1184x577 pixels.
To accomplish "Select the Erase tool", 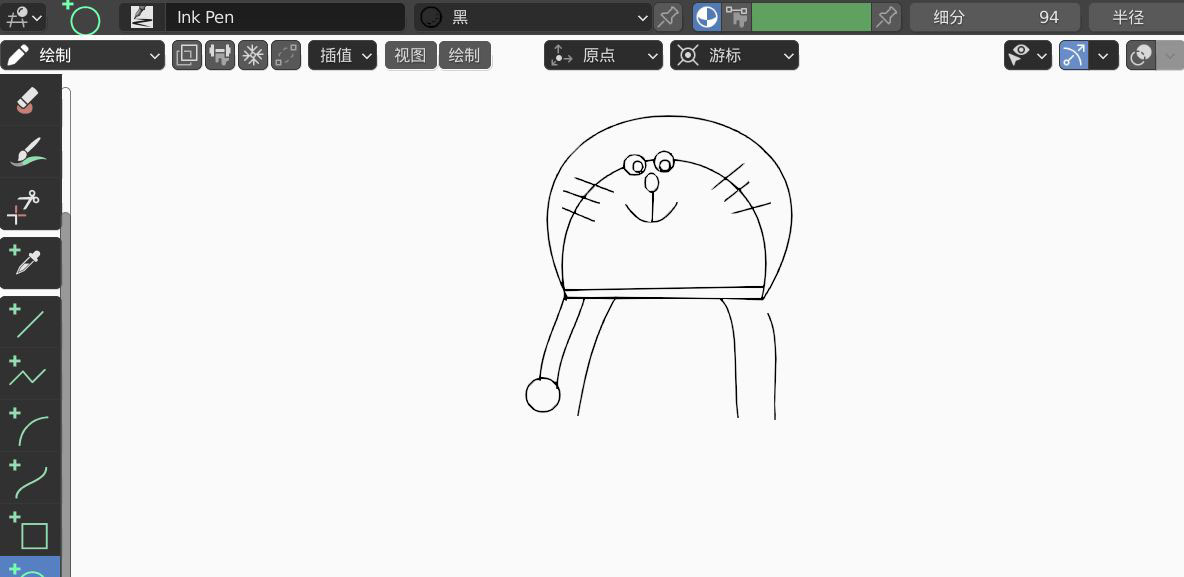I will tap(30, 100).
